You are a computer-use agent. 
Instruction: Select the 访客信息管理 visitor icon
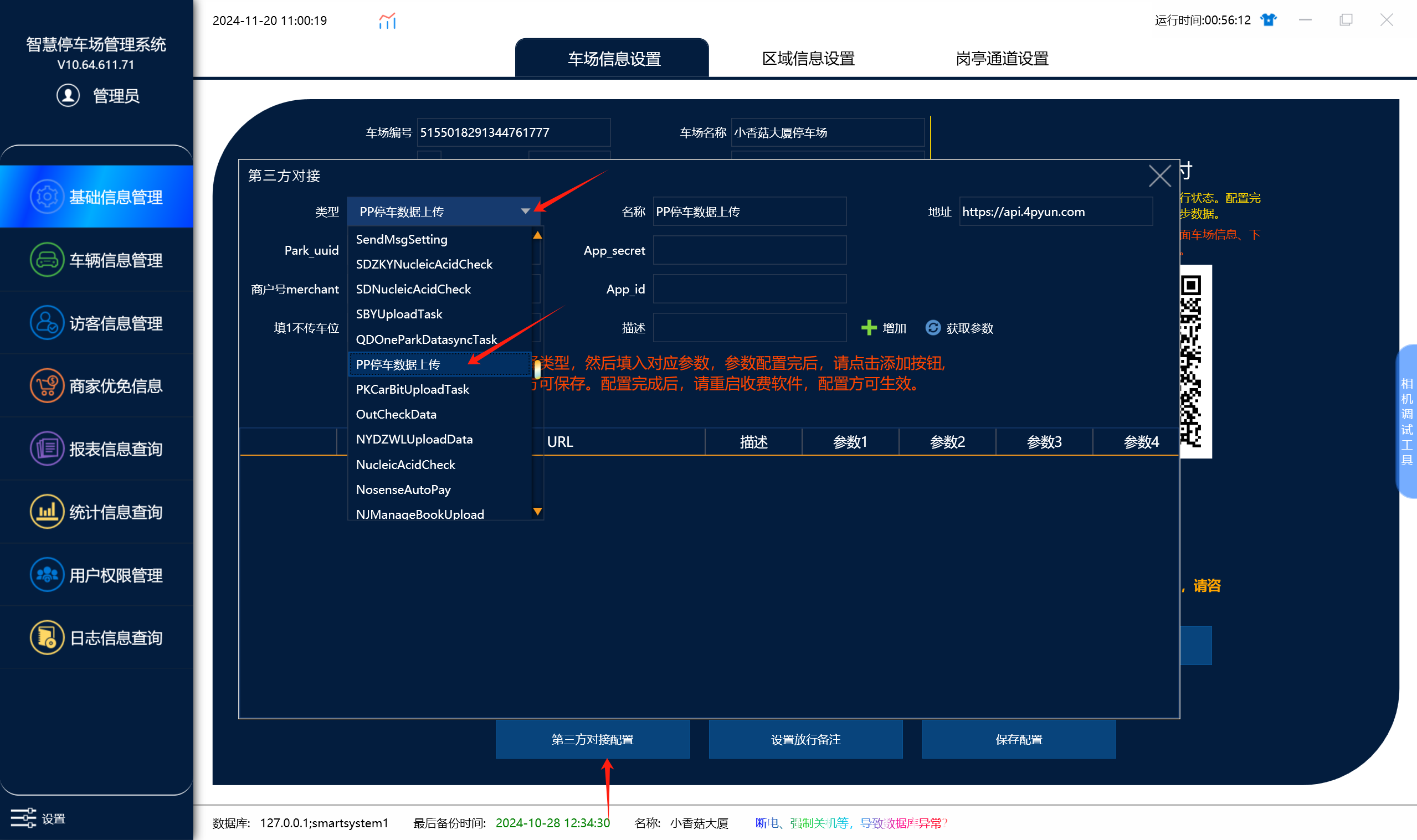[47, 323]
